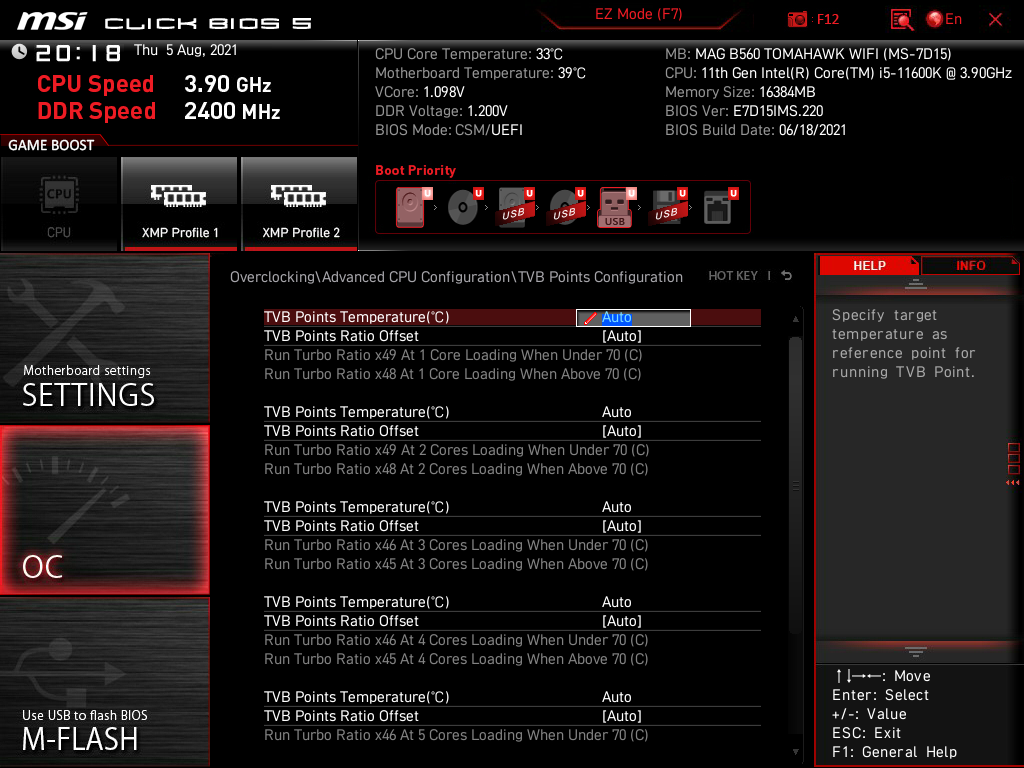
Task: Click the HOT KEY label
Action: tap(733, 276)
